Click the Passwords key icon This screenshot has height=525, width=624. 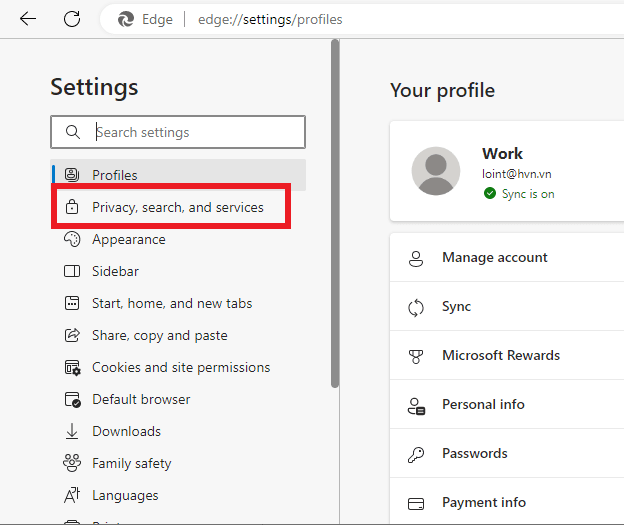pyautogui.click(x=416, y=455)
